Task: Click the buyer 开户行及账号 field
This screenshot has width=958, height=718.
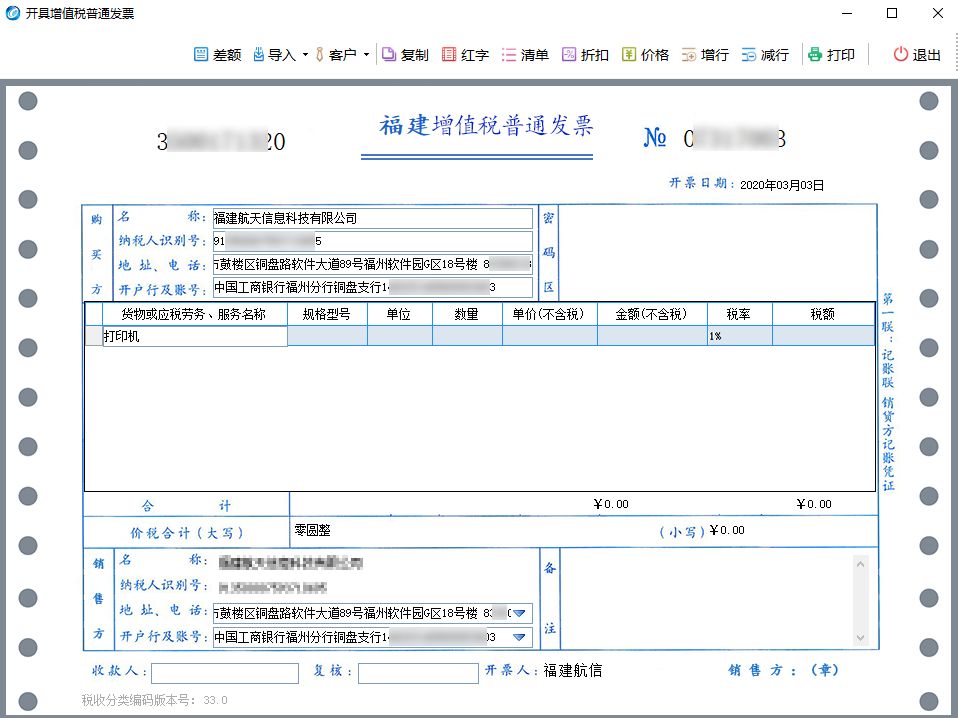Action: click(x=373, y=287)
